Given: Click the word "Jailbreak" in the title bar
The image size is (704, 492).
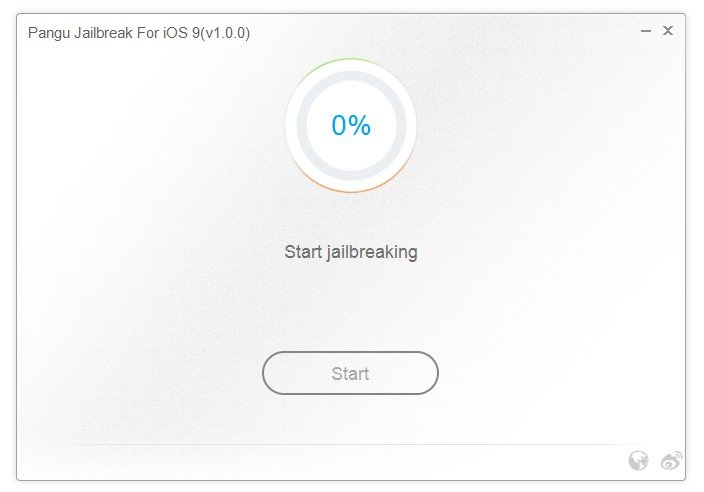Looking at the screenshot, I should (107, 33).
